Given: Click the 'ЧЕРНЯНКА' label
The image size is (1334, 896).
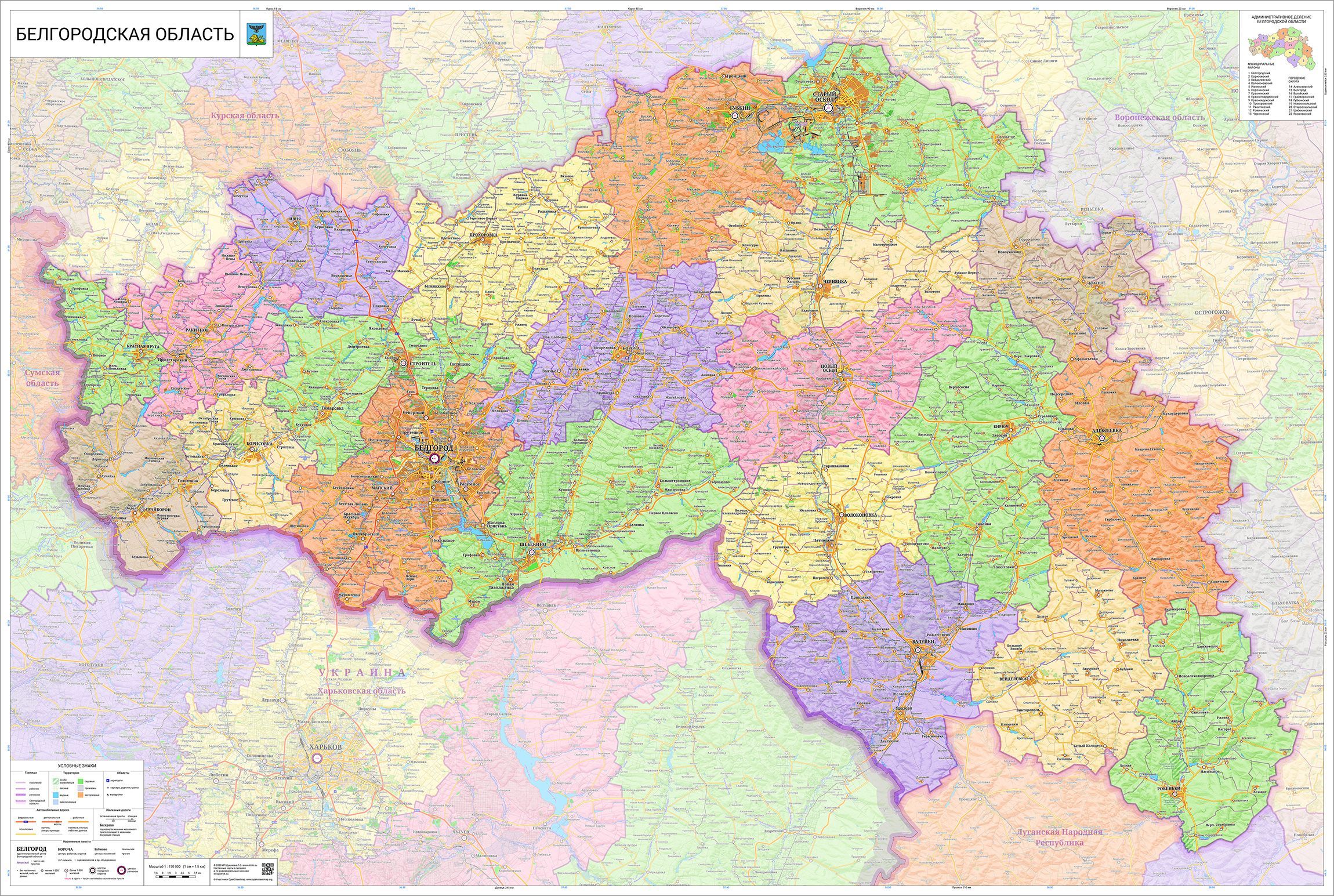Looking at the screenshot, I should click(835, 281).
